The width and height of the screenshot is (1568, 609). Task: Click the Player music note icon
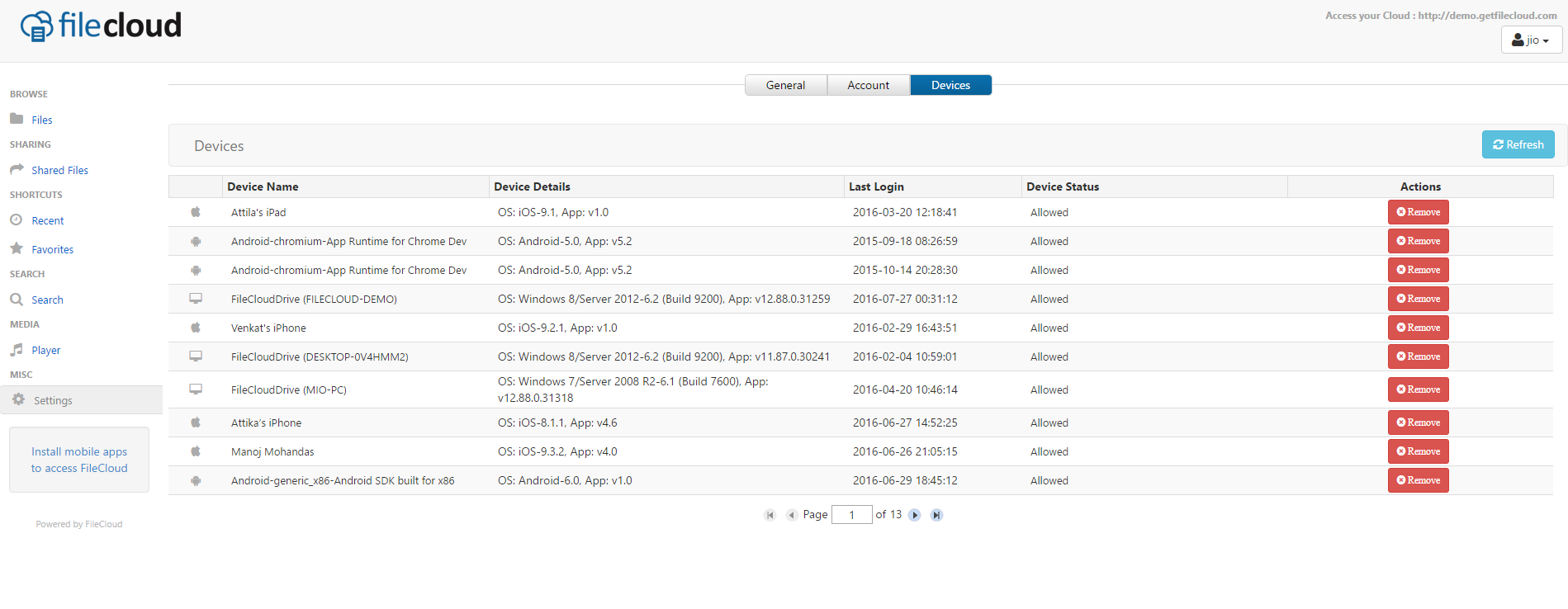(x=17, y=349)
